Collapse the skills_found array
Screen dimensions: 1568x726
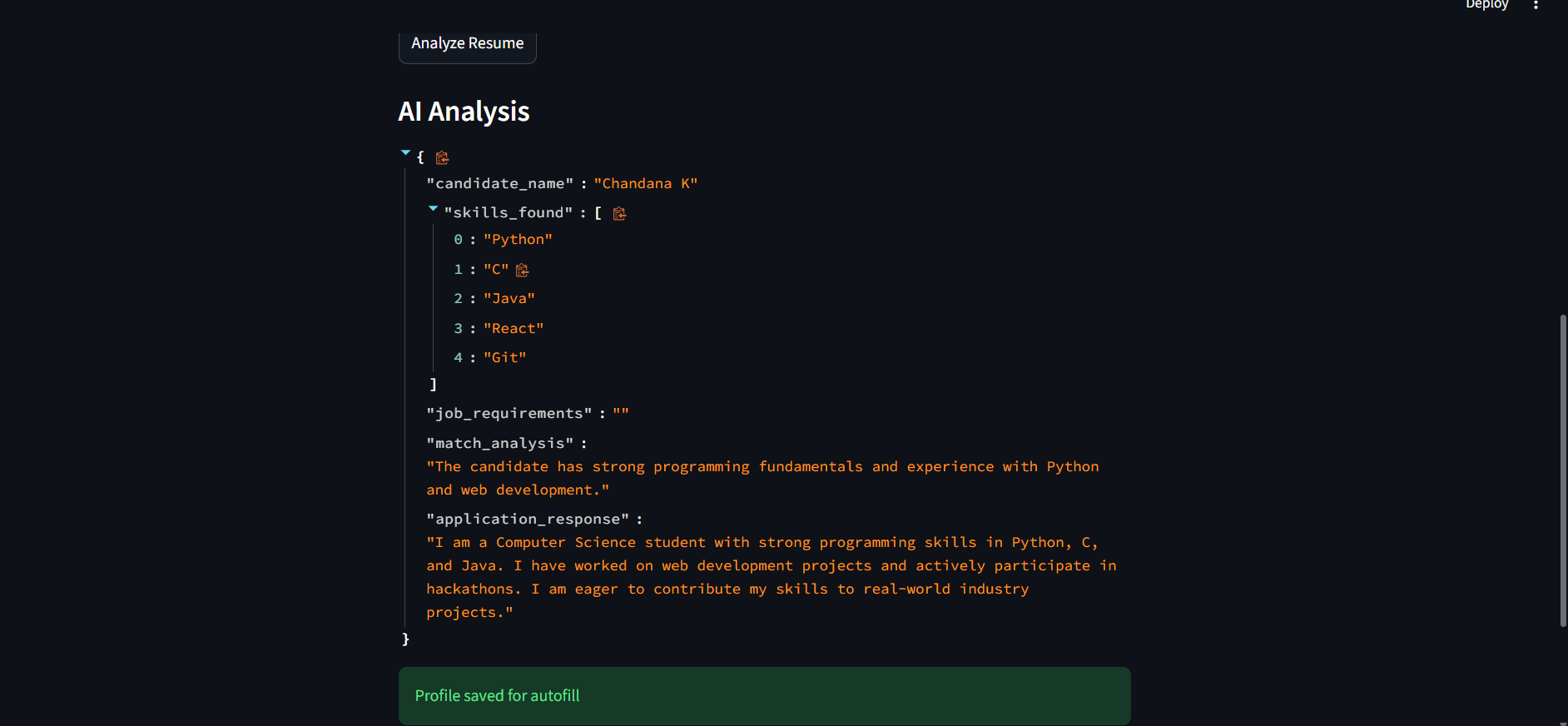coord(433,209)
